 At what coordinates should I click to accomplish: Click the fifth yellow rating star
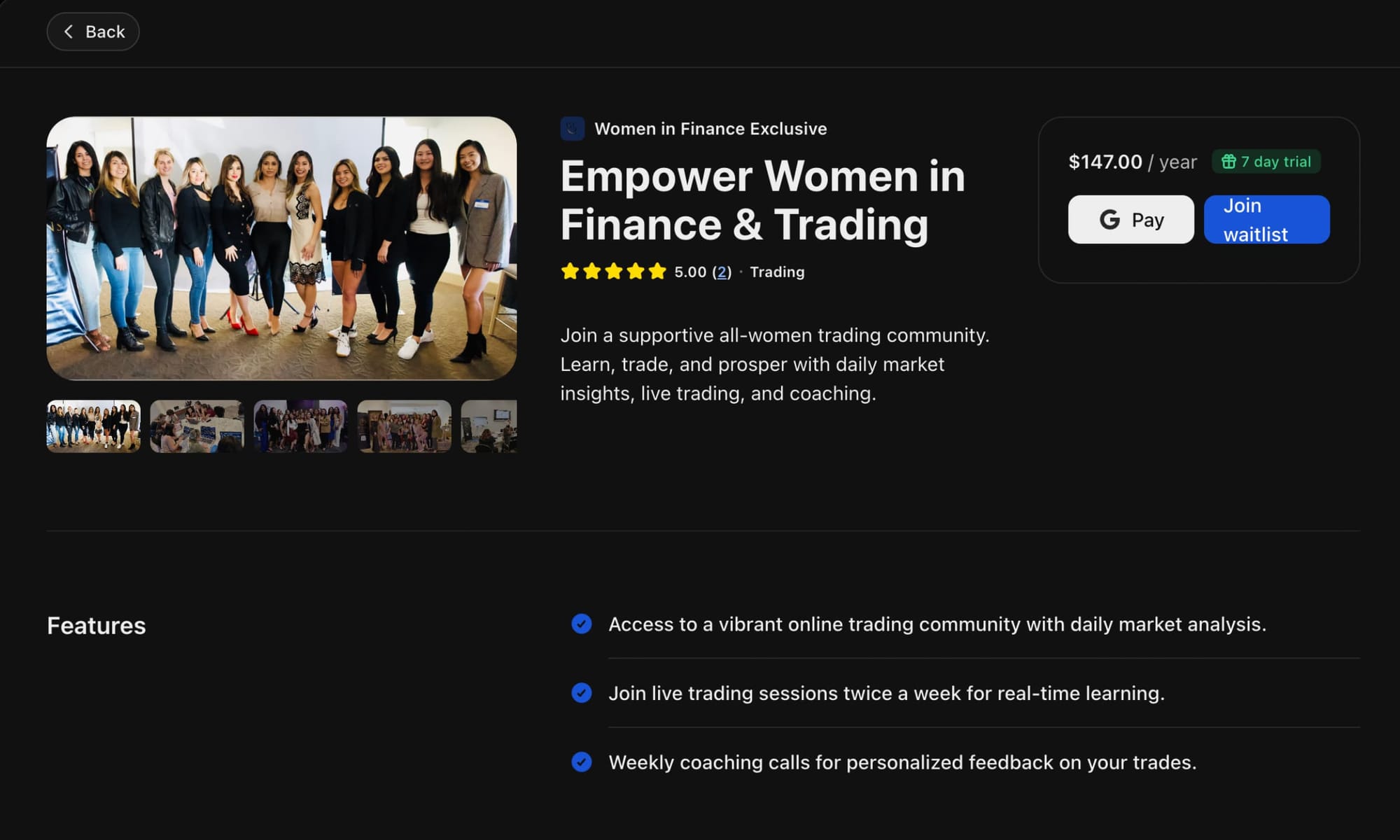pyautogui.click(x=657, y=272)
